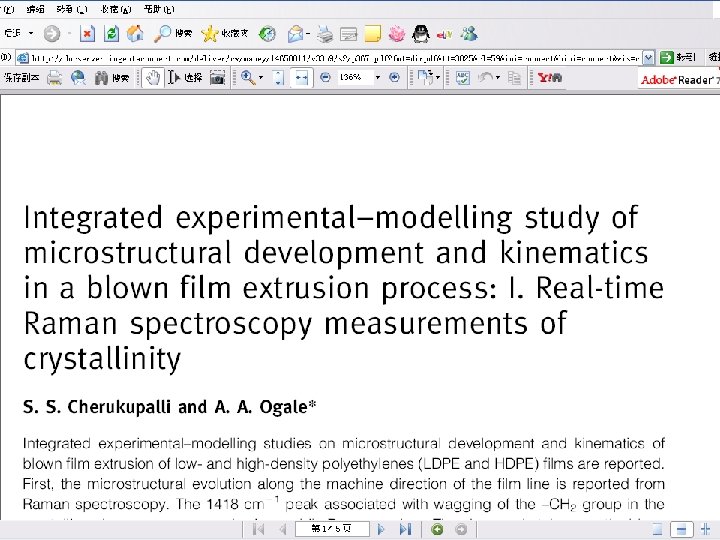
Task: Click the green previous view button
Action: coord(437,529)
